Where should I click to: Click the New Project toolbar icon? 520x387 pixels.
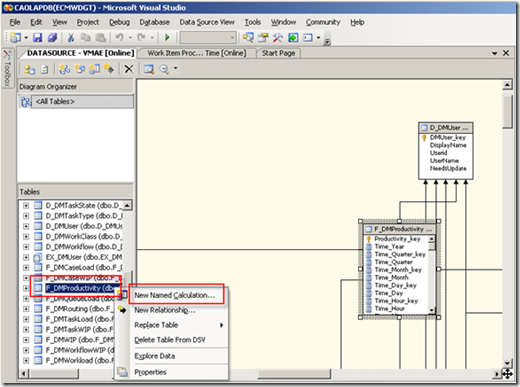click(x=15, y=37)
